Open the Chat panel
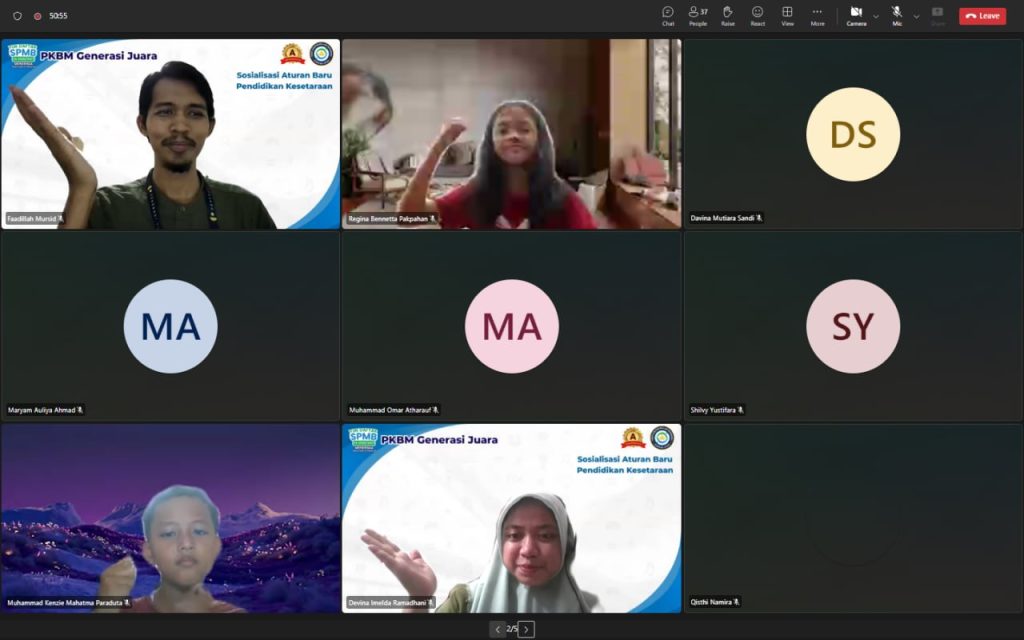This screenshot has width=1024, height=640. [x=667, y=16]
